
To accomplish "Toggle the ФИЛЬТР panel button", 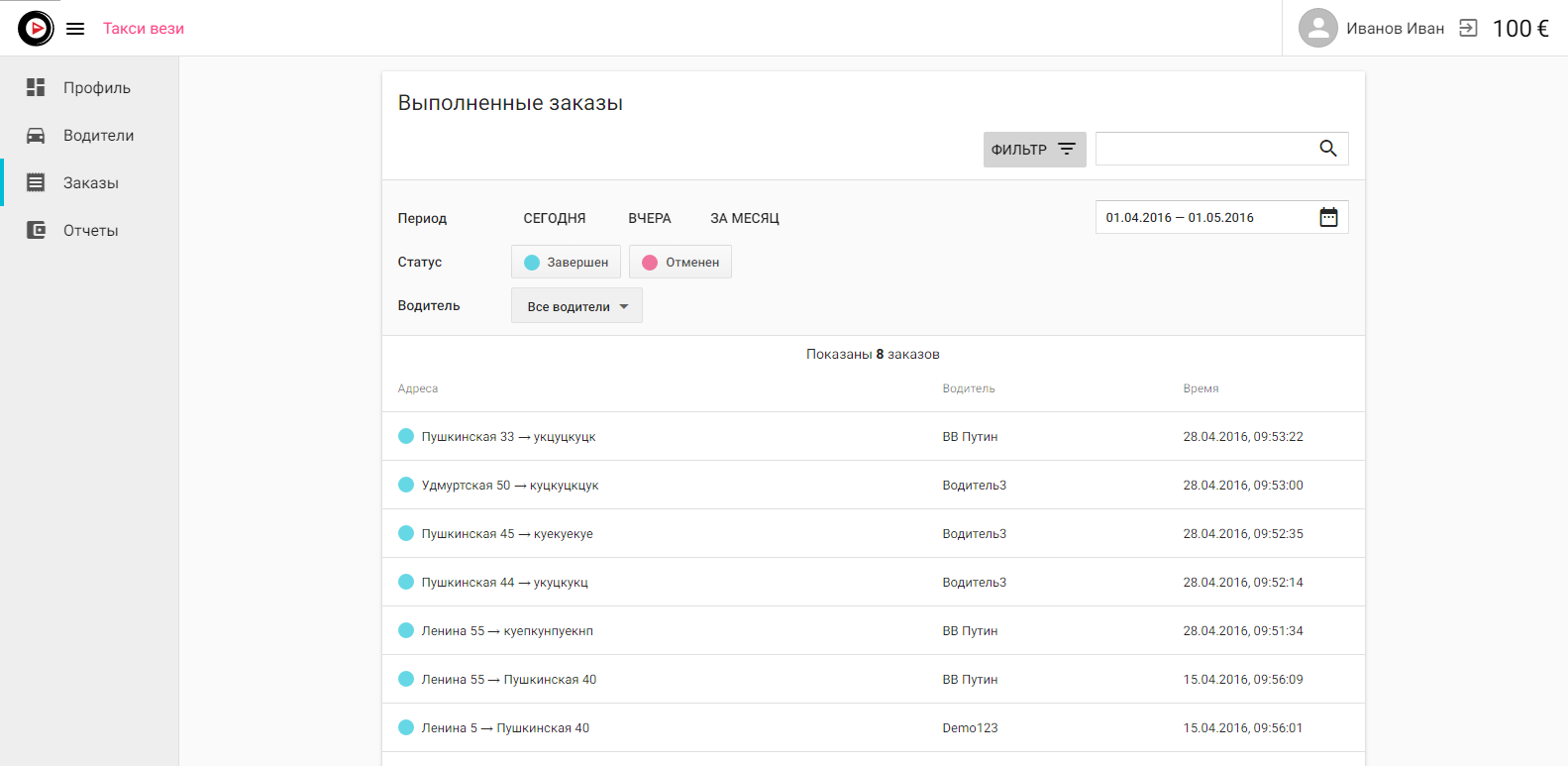I will pyautogui.click(x=1034, y=150).
